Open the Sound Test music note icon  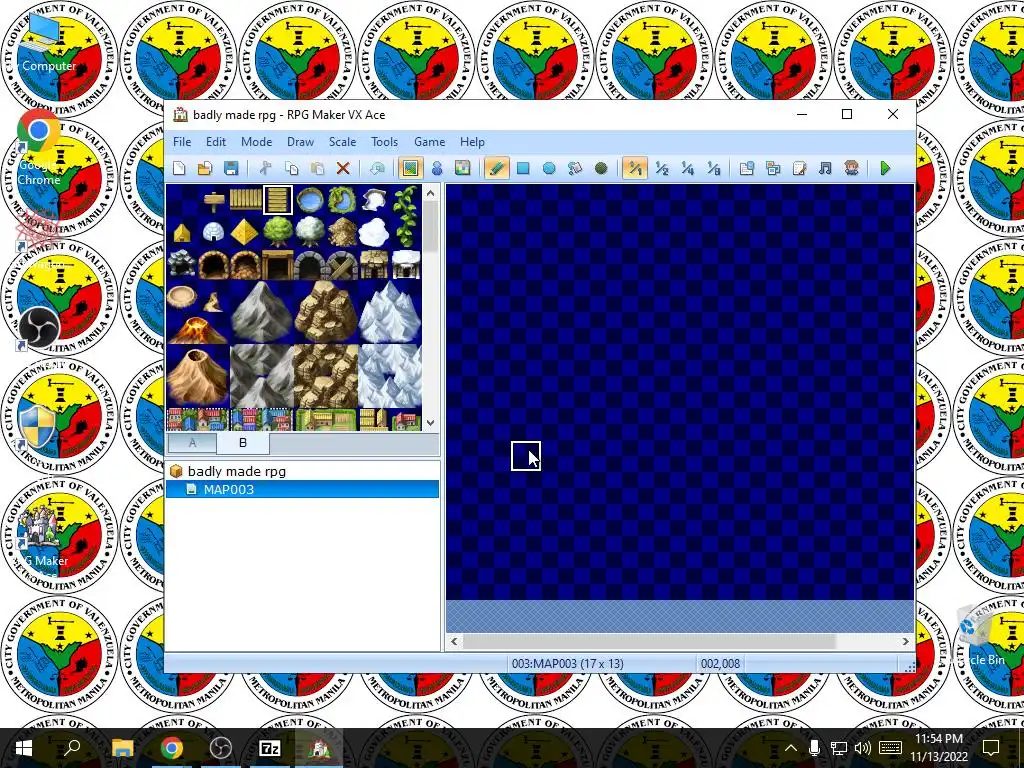(x=825, y=168)
